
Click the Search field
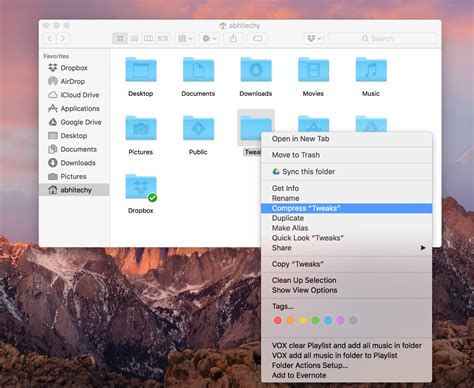tap(382, 39)
